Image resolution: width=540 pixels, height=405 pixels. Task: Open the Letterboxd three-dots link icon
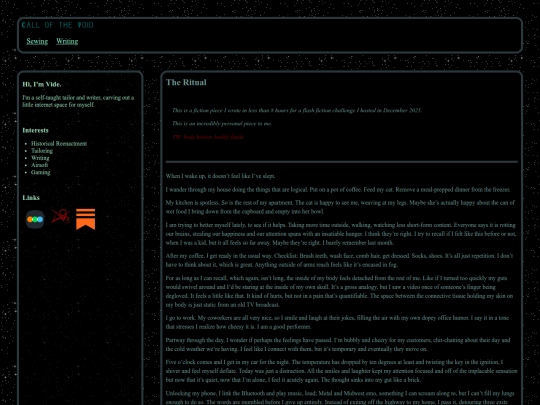tap(35, 219)
